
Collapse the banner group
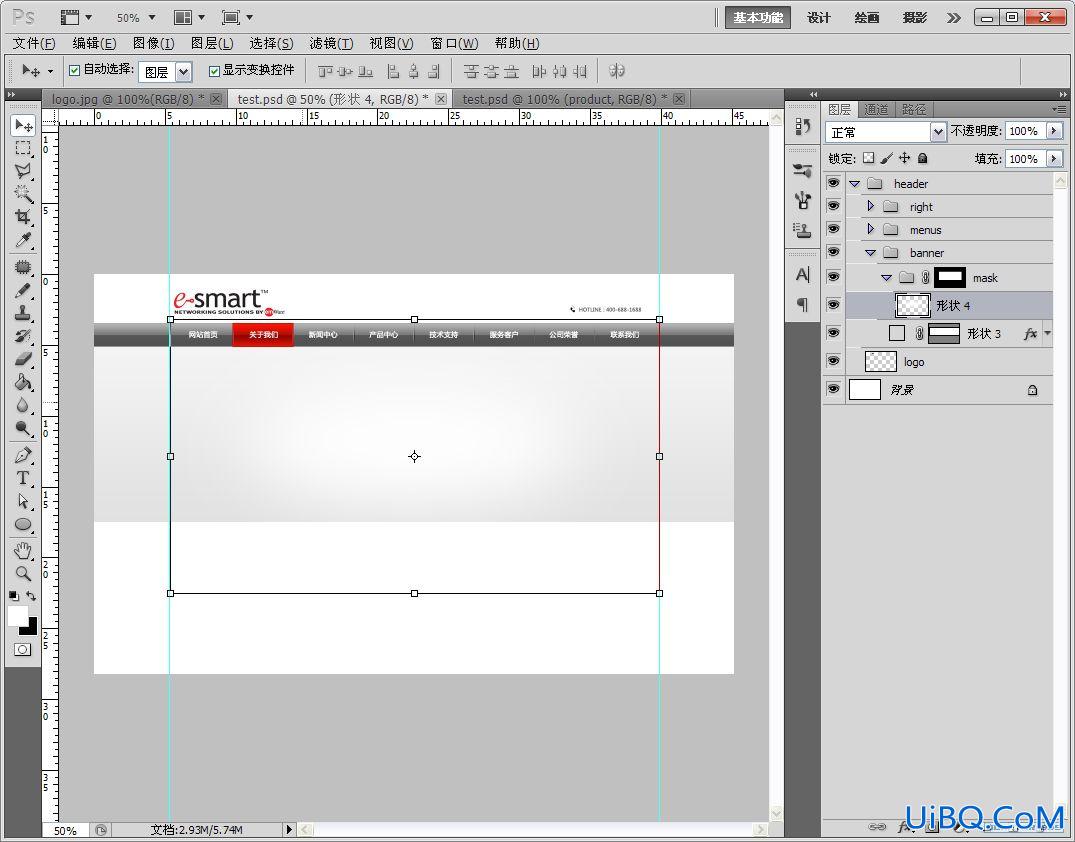coord(871,252)
